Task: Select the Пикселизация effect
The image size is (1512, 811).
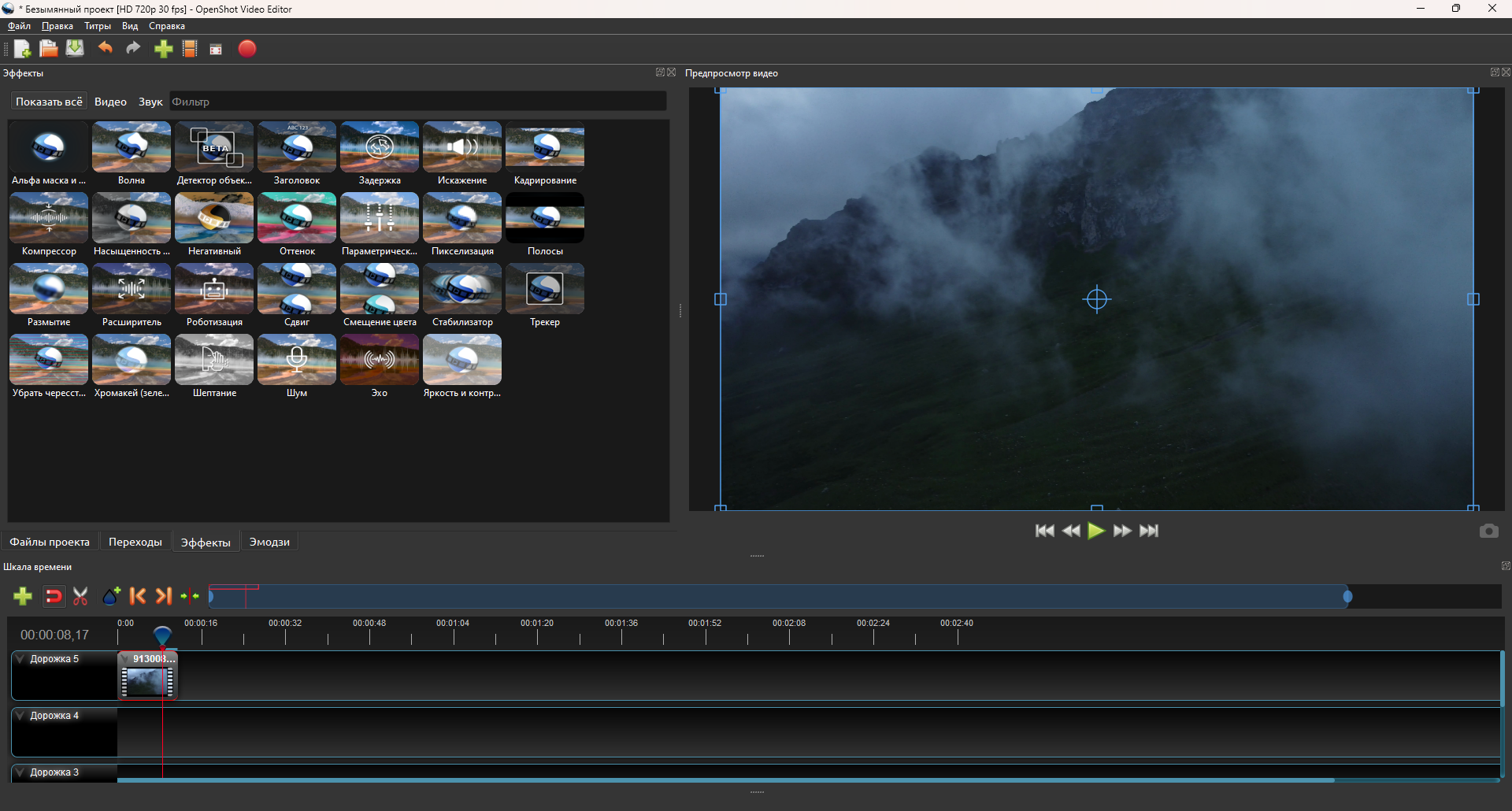Action: click(x=462, y=225)
